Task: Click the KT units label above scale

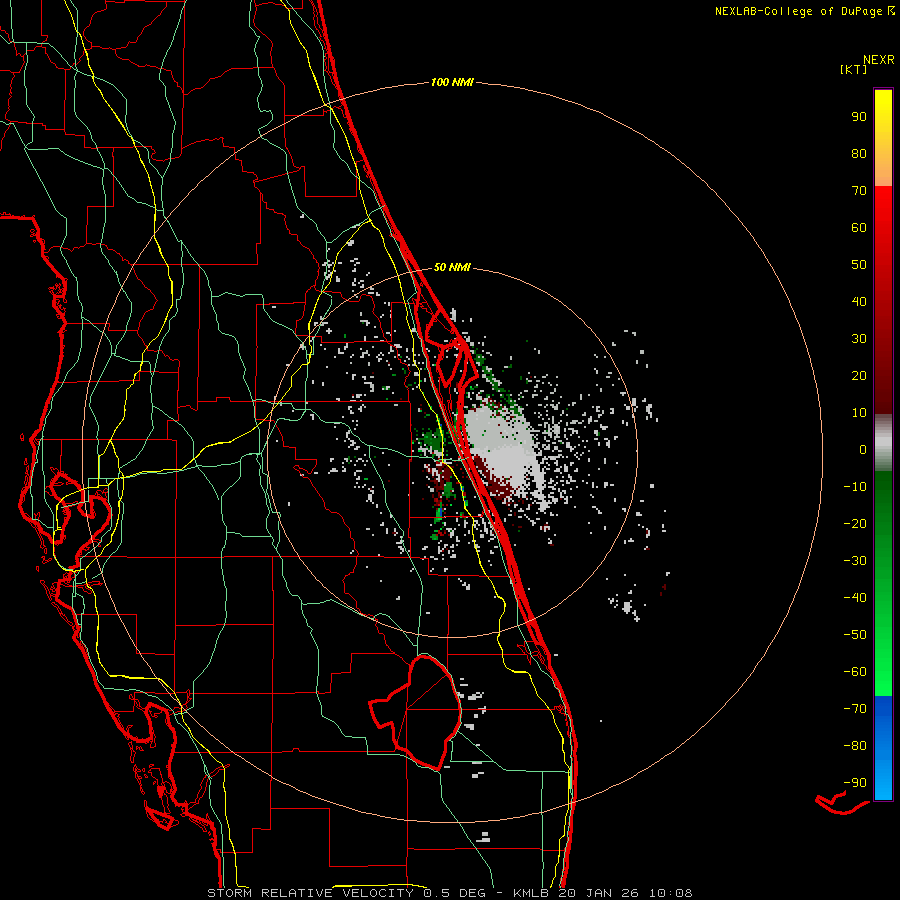Action: [x=854, y=69]
